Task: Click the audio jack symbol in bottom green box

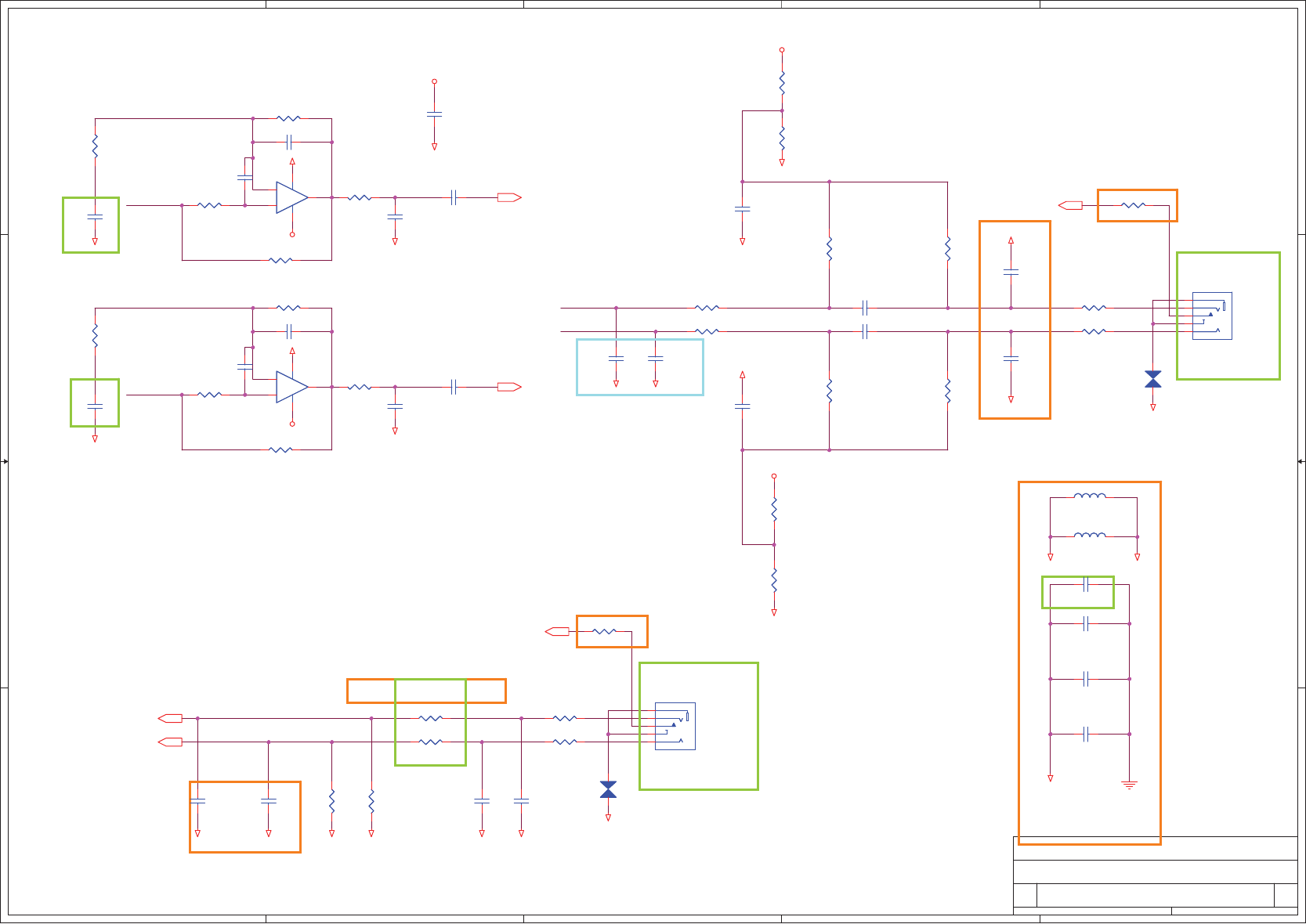Action: tap(675, 726)
